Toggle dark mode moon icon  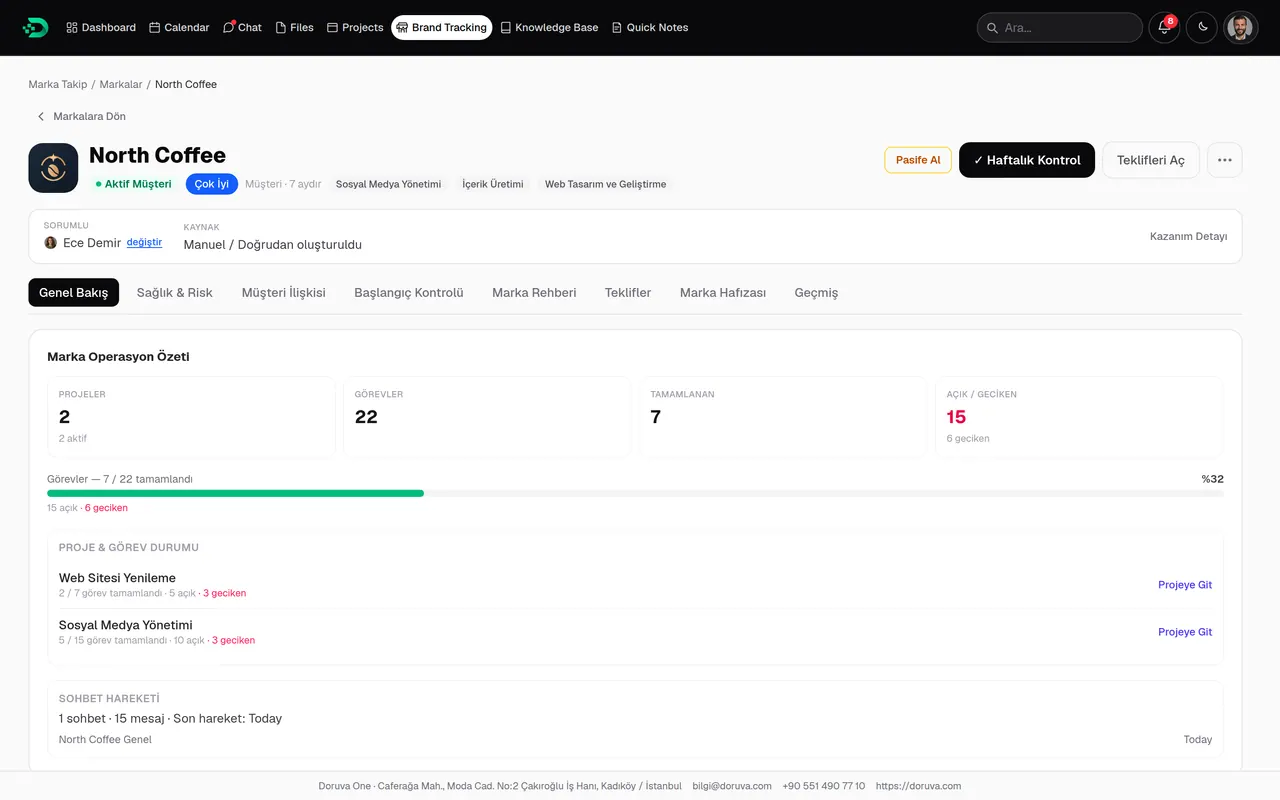pos(1202,28)
